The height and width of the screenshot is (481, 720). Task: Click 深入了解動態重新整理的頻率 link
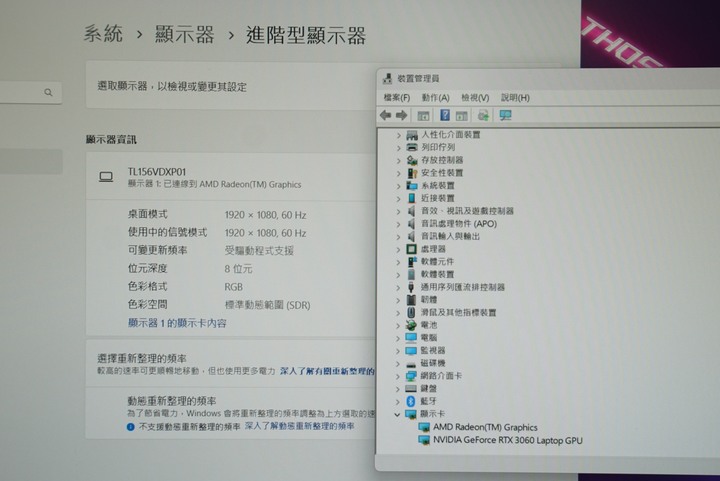pyautogui.click(x=299, y=426)
